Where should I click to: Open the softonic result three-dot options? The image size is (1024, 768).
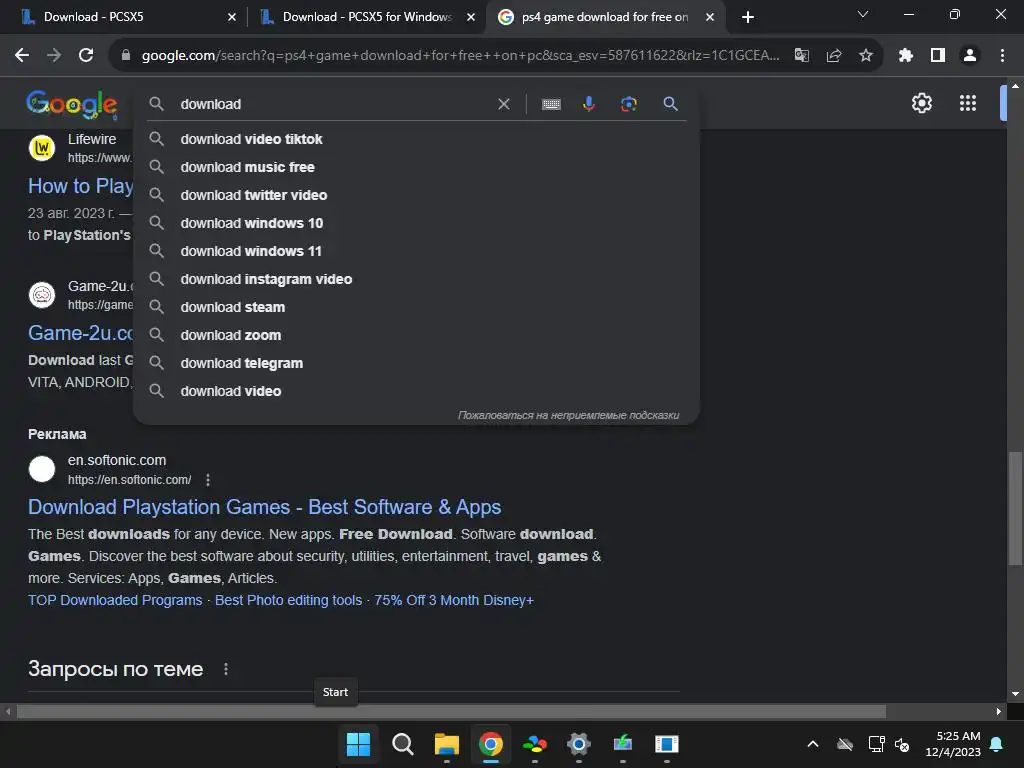[208, 480]
